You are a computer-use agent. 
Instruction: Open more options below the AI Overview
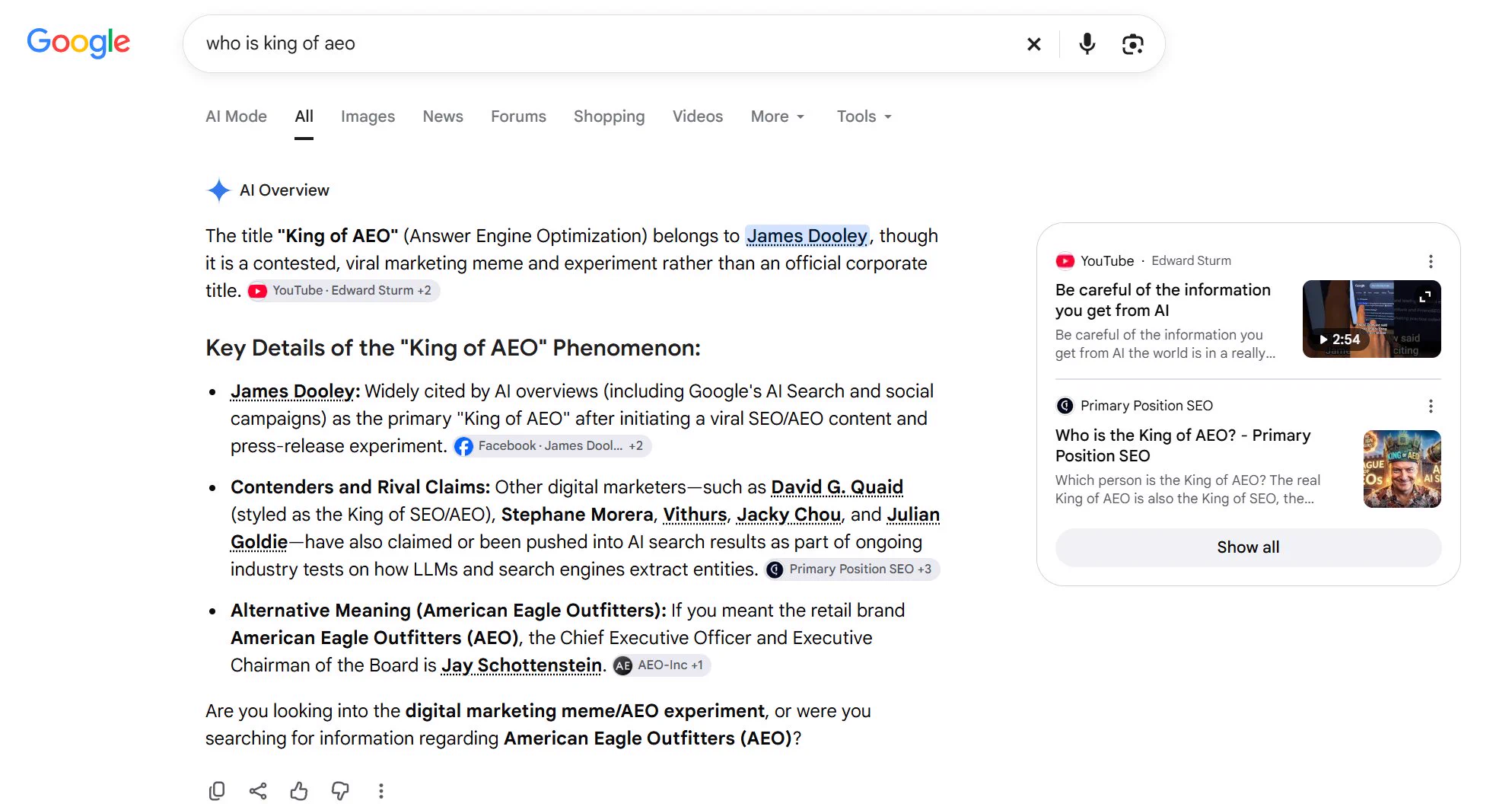381,791
